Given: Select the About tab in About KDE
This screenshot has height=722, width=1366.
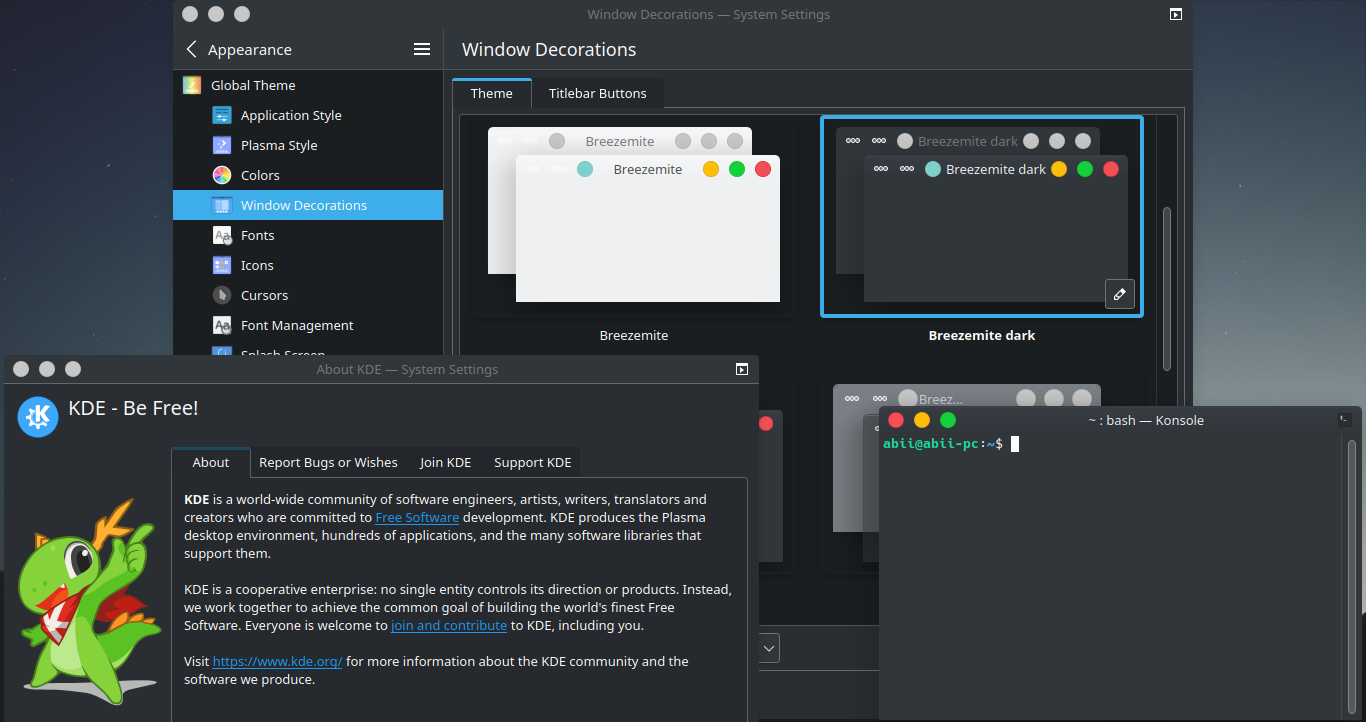Looking at the screenshot, I should pos(211,462).
